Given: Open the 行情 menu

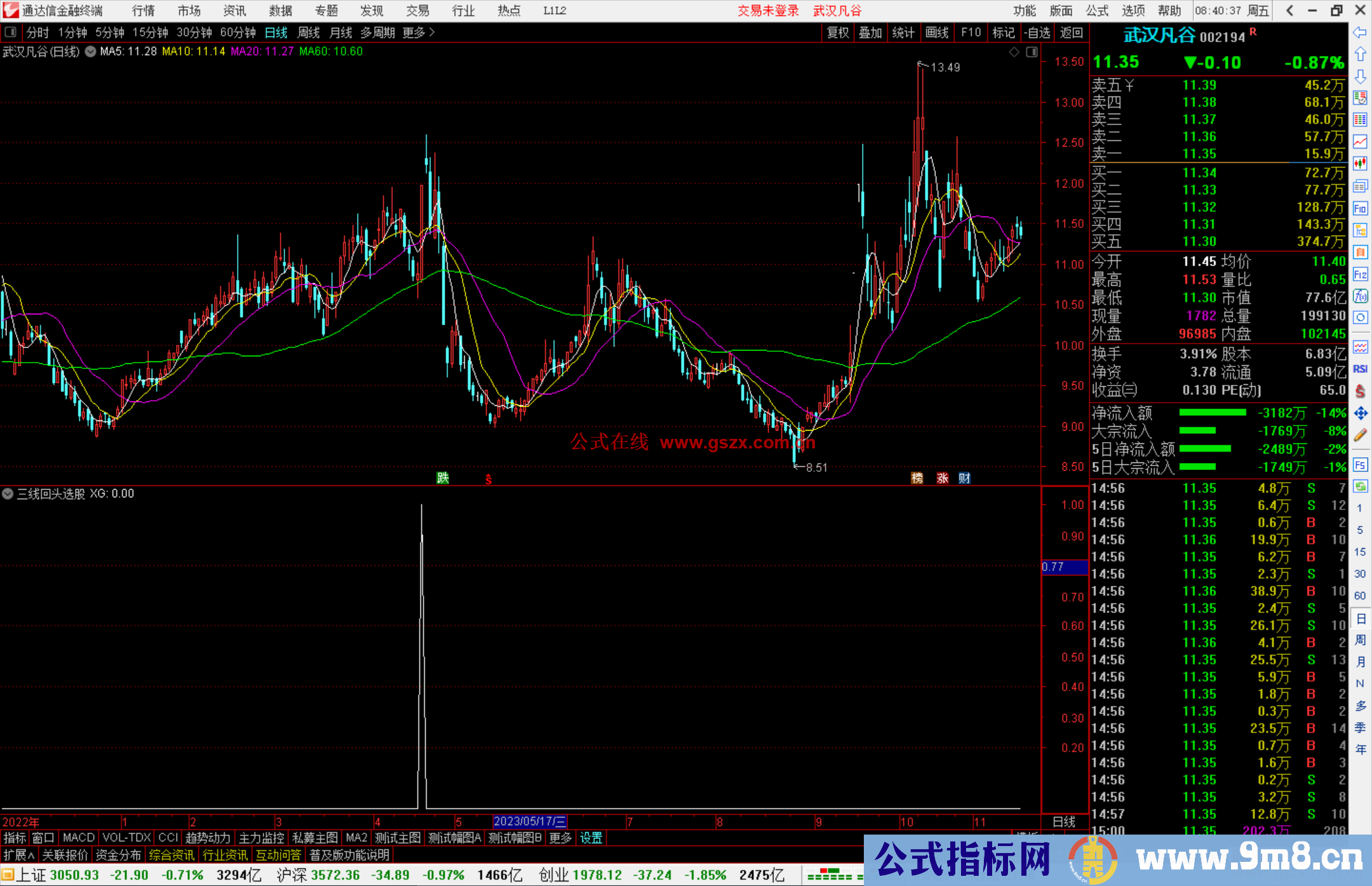Looking at the screenshot, I should pyautogui.click(x=144, y=11).
